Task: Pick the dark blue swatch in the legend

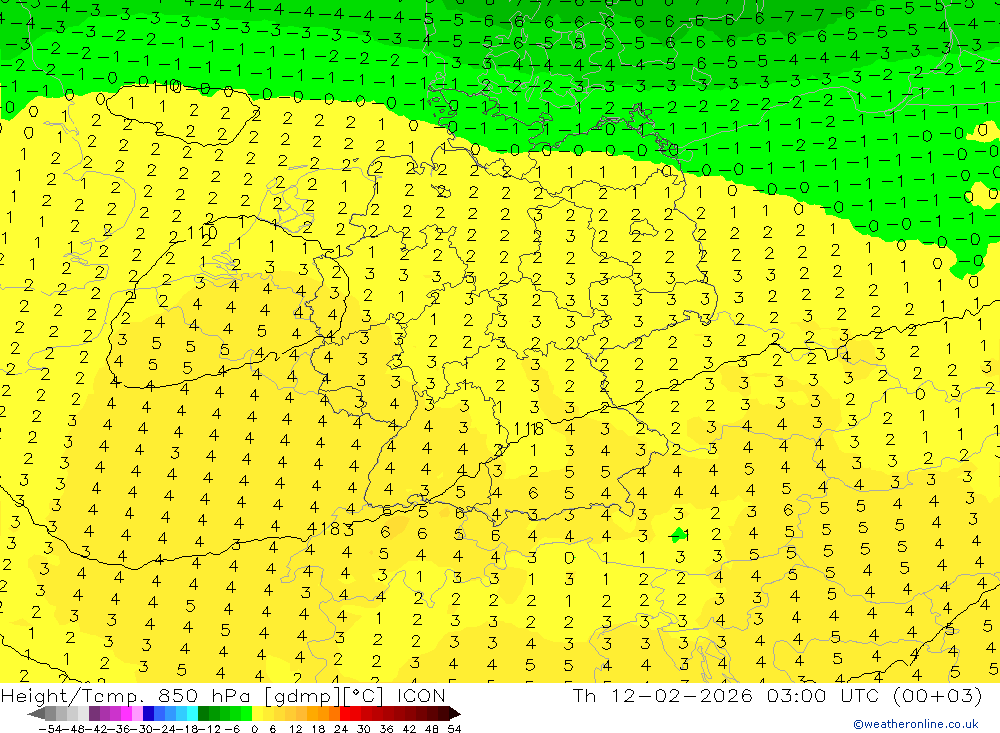Action: [x=149, y=713]
